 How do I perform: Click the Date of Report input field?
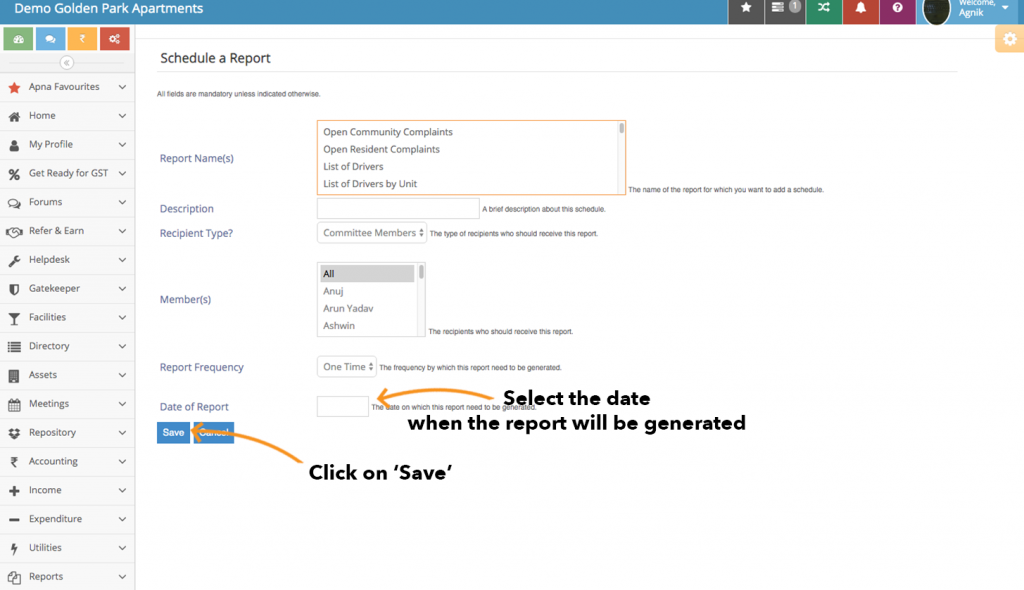pos(343,406)
